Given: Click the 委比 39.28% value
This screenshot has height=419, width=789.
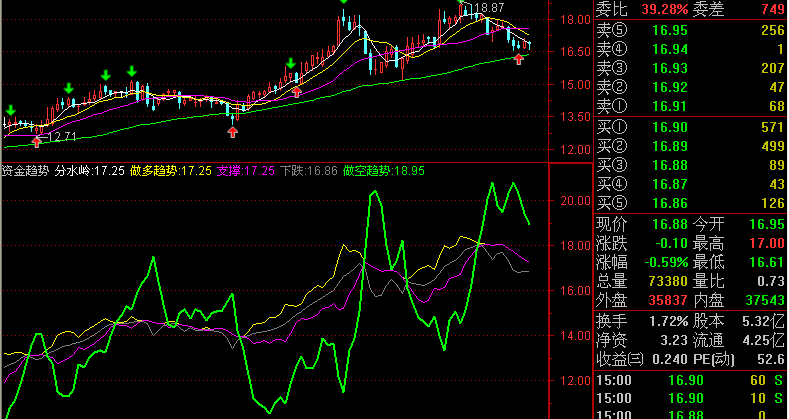Looking at the screenshot, I should point(664,9).
